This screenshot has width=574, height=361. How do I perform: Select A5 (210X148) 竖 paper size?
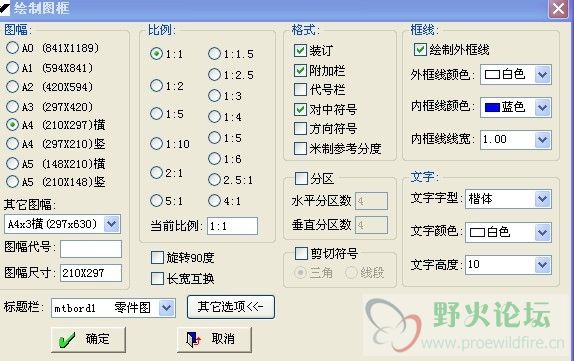[x=12, y=182]
